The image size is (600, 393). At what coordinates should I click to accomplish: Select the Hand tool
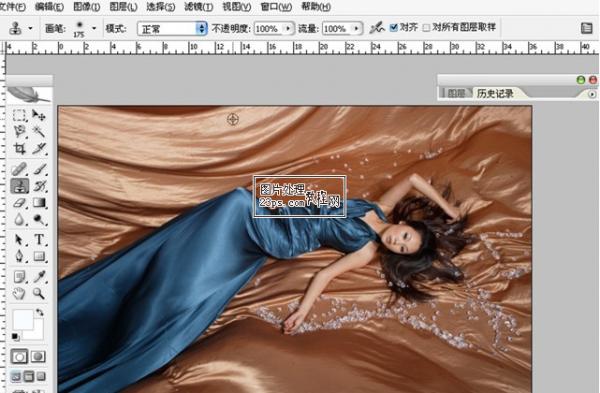[x=19, y=294]
